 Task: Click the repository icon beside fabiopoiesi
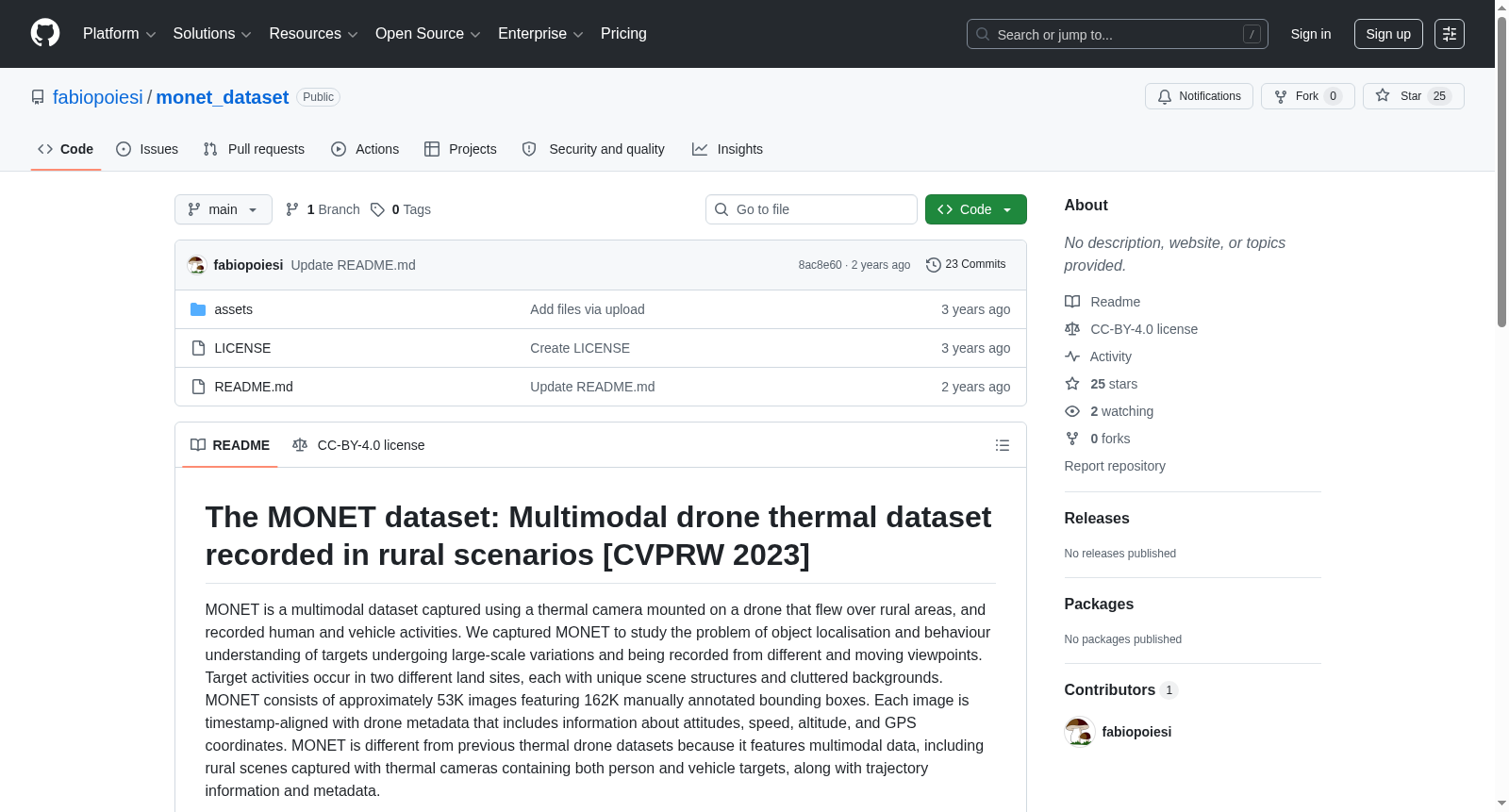pos(38,97)
